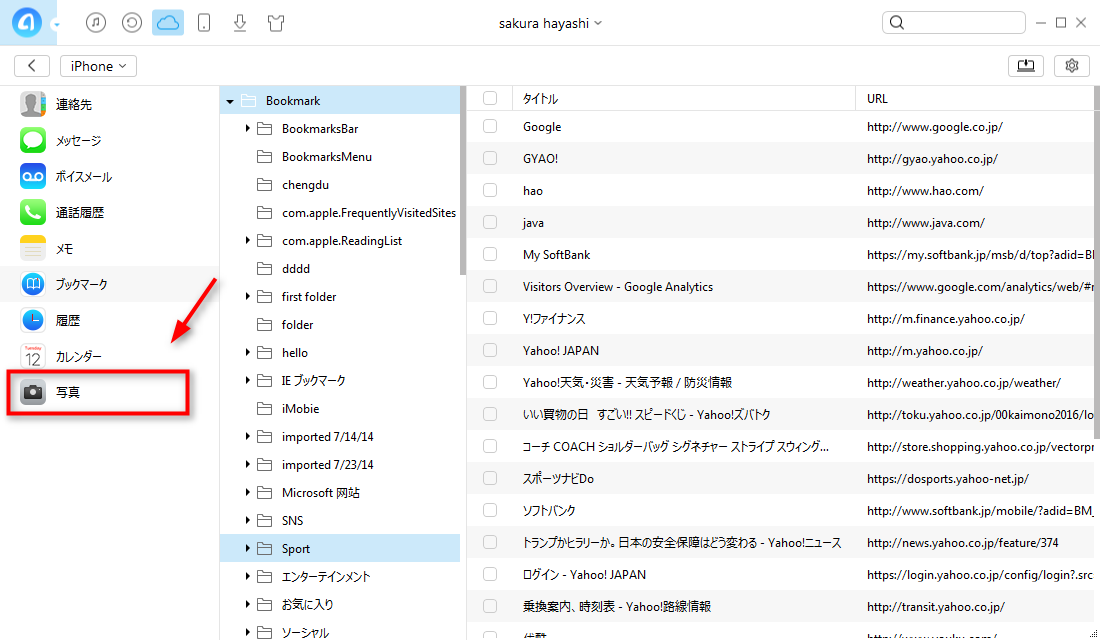
Task: Check the スポーツナビDo bookmark checkbox
Action: click(x=490, y=479)
